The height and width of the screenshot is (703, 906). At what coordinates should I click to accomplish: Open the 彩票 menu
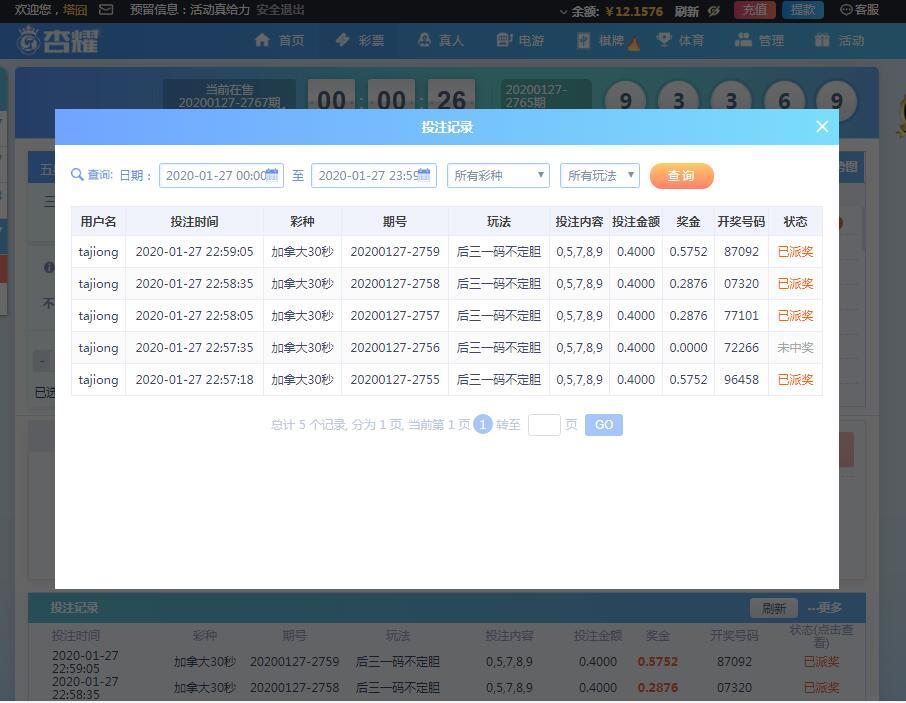pyautogui.click(x=360, y=40)
